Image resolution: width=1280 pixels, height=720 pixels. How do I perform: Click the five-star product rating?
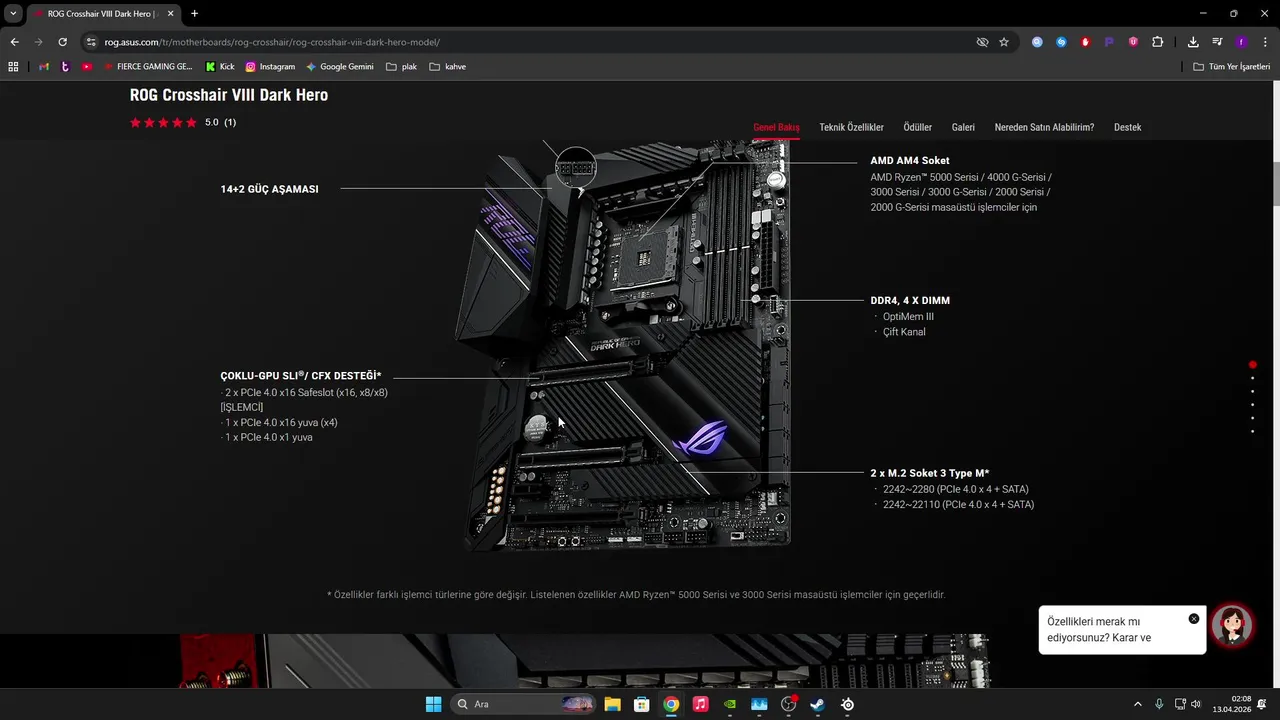[163, 122]
